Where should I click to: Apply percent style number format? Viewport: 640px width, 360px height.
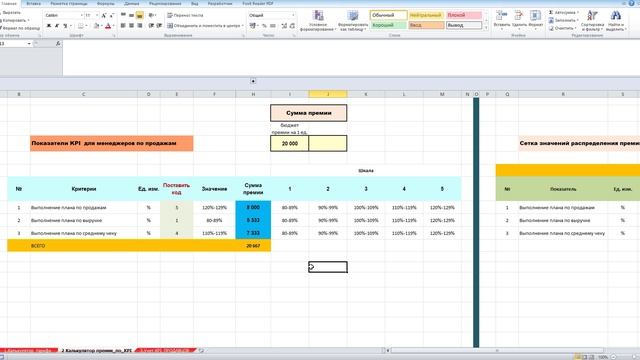point(264,26)
